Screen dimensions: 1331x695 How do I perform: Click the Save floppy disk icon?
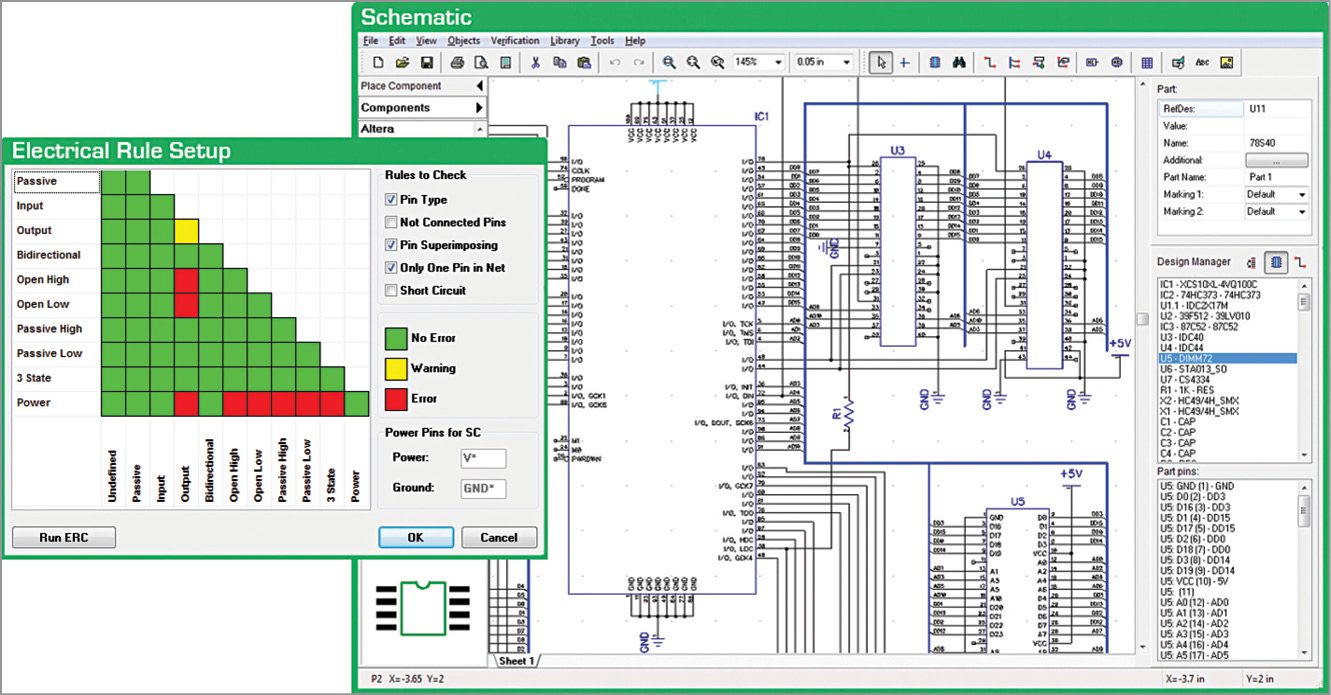coord(427,62)
